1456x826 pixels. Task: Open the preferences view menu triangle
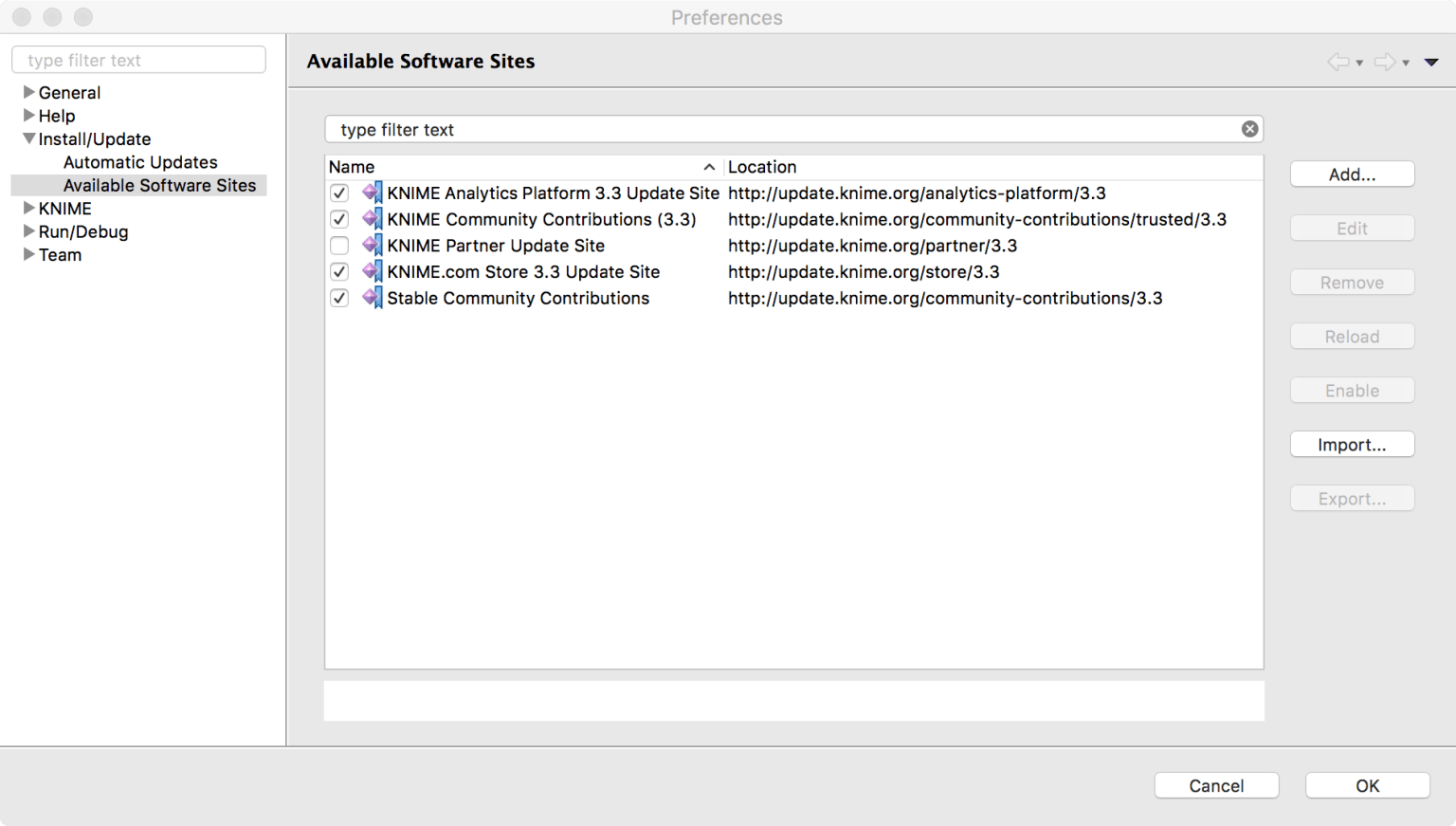coord(1431,63)
